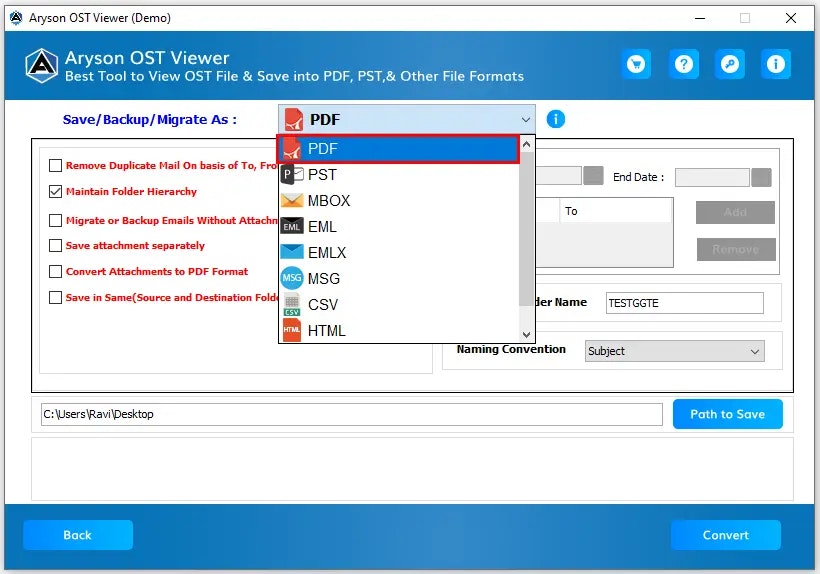The width and height of the screenshot is (820, 574).
Task: Open the Naming Convention Subject dropdown
Action: [674, 351]
